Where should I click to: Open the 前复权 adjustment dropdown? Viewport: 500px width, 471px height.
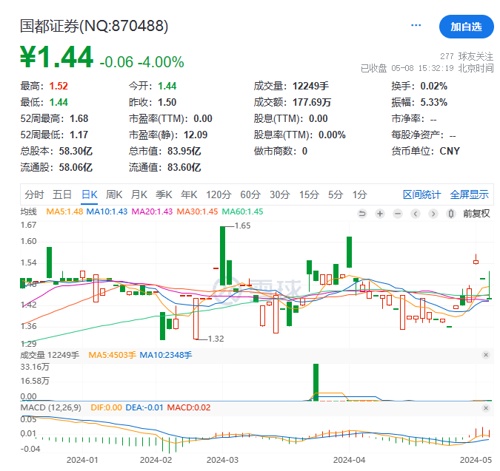click(476, 214)
